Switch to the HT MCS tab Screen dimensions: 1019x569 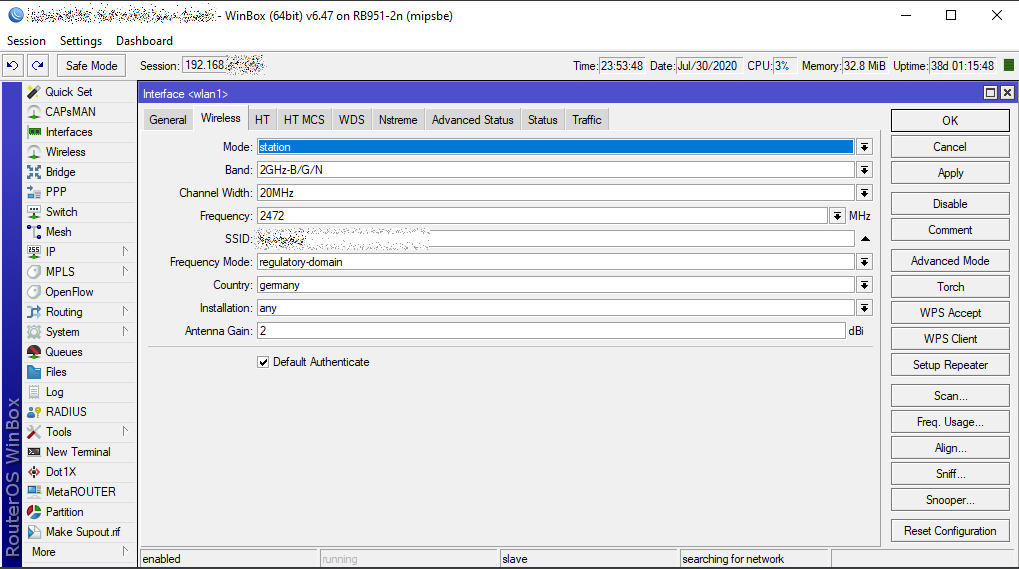coord(304,120)
